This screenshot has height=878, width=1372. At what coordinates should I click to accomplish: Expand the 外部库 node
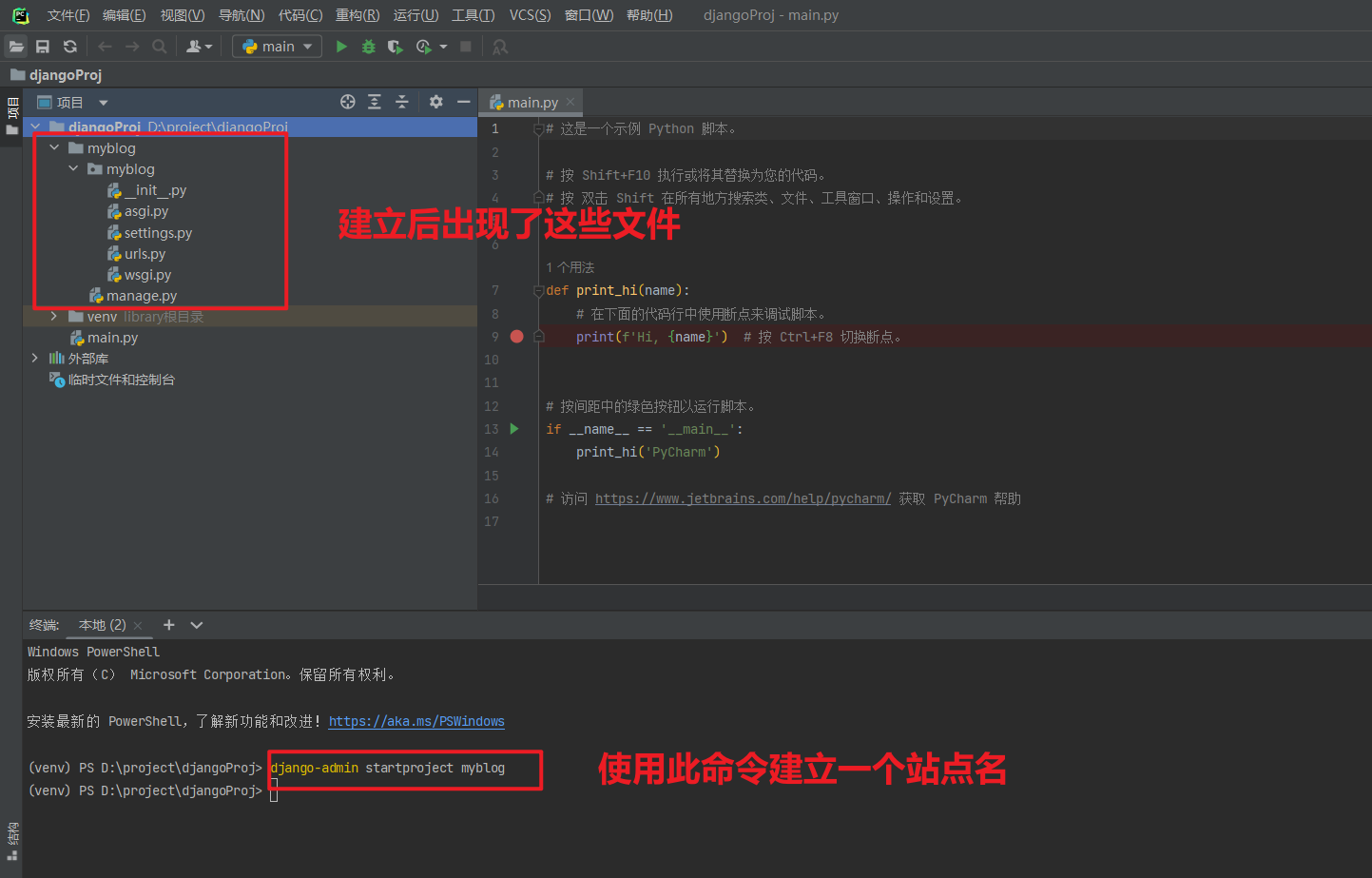point(35,358)
